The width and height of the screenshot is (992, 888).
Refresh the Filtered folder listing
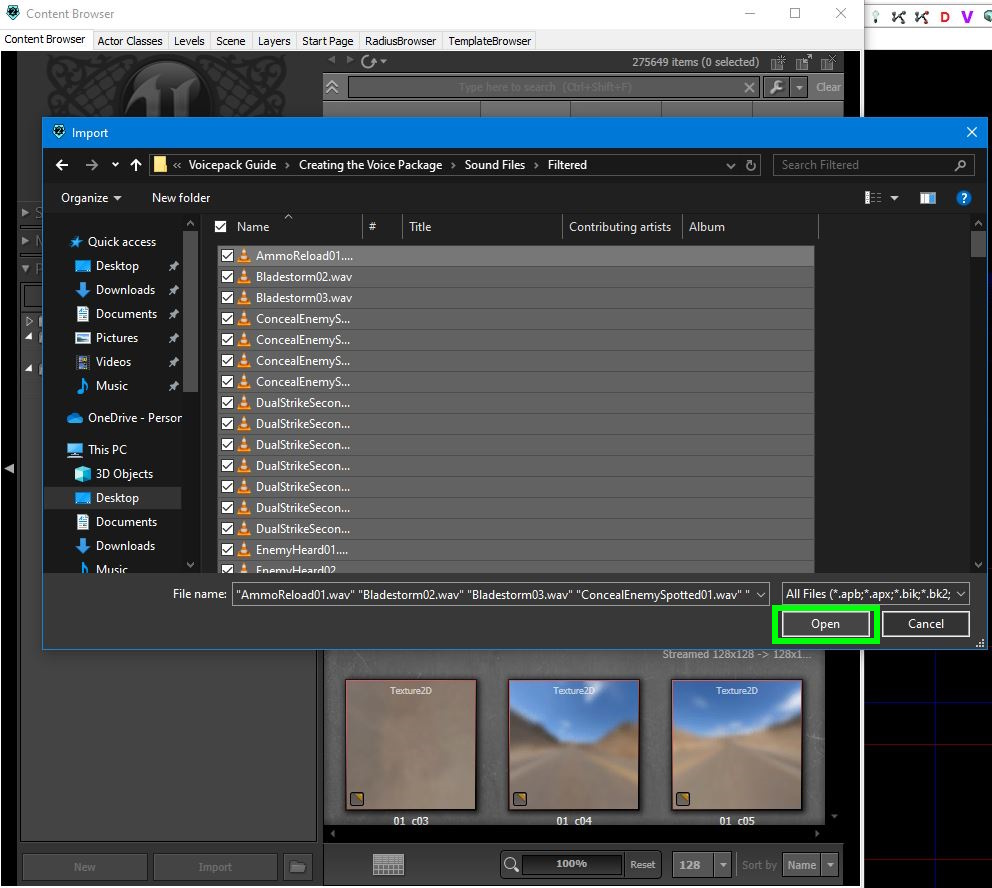(752, 165)
